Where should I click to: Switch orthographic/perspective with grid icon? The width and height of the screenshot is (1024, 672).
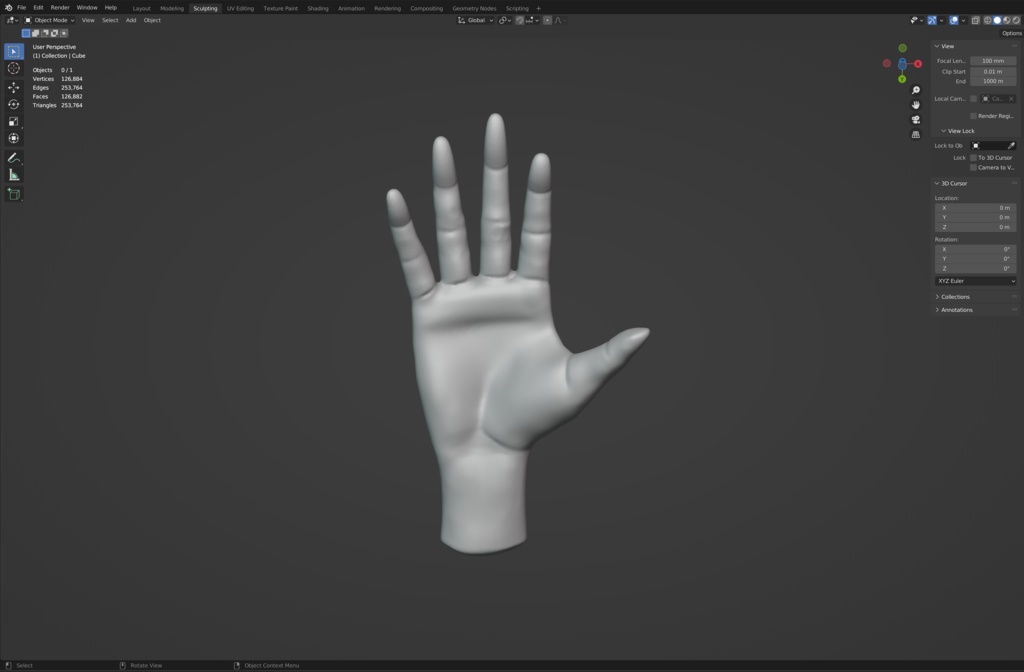click(x=916, y=135)
